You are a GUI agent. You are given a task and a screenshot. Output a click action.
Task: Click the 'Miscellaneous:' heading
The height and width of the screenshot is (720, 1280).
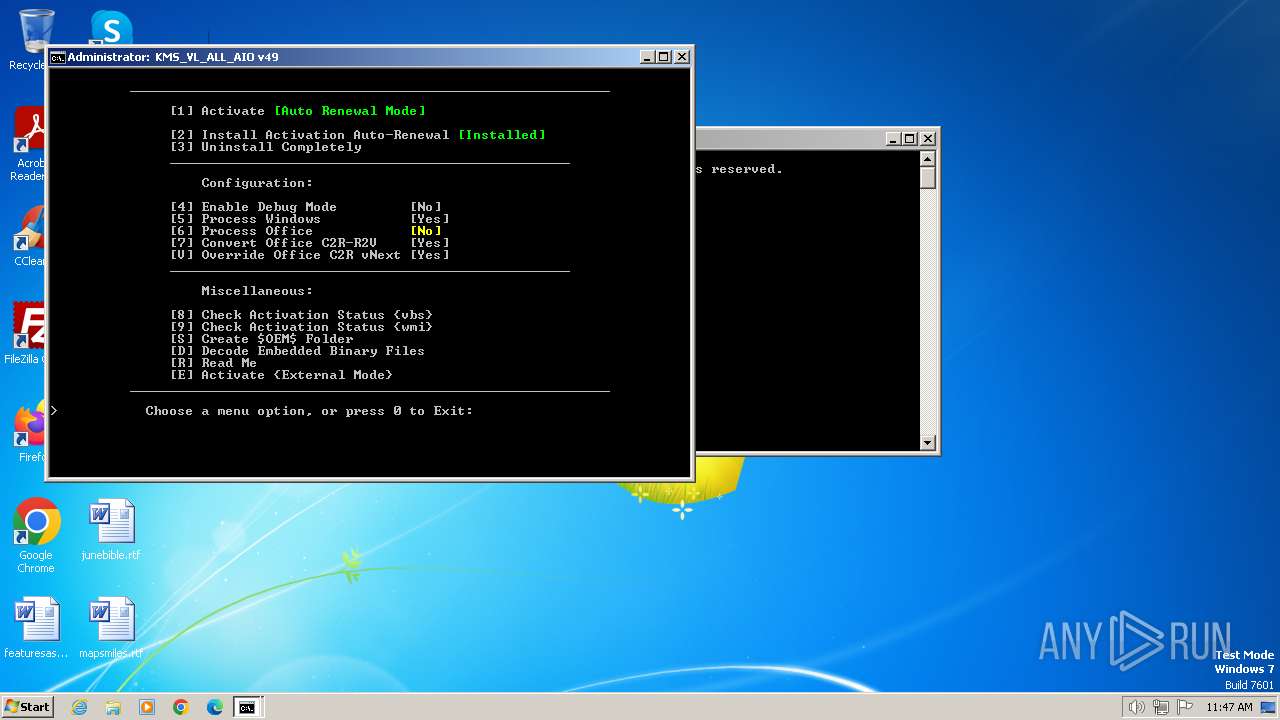tap(257, 291)
